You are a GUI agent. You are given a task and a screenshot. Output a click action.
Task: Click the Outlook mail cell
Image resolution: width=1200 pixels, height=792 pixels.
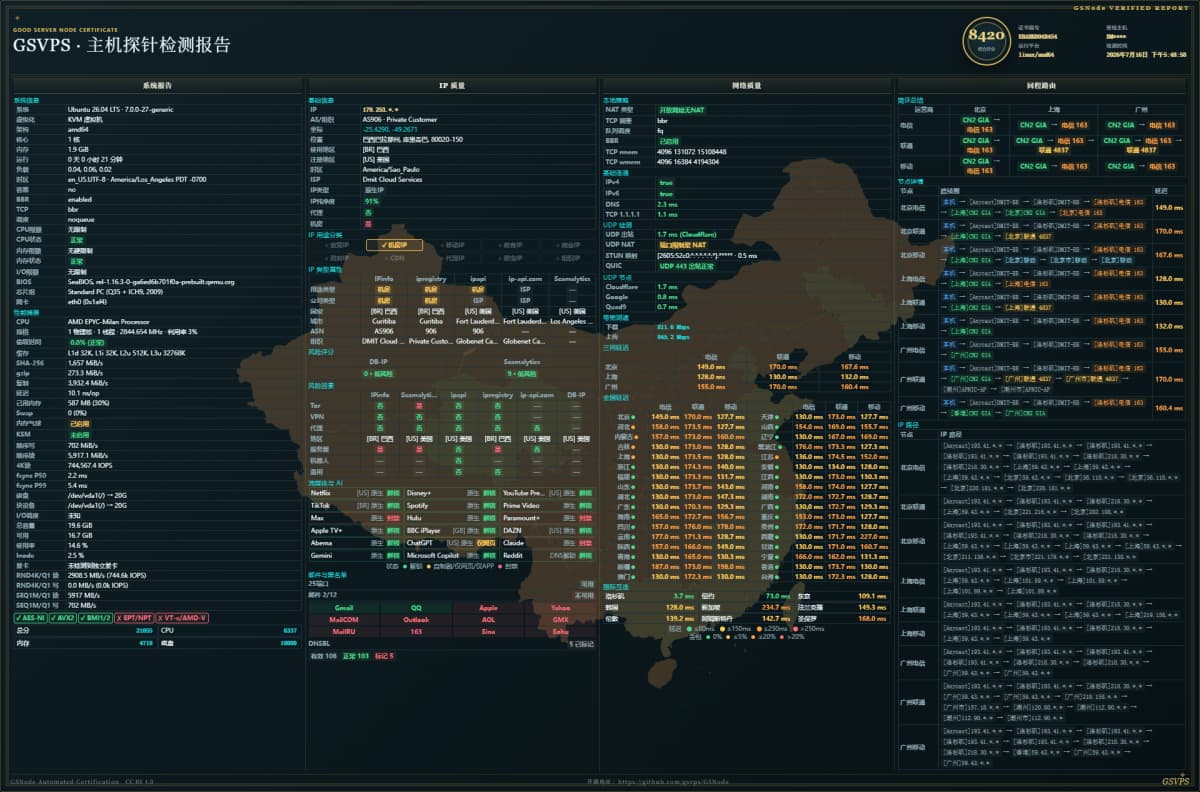(x=416, y=619)
